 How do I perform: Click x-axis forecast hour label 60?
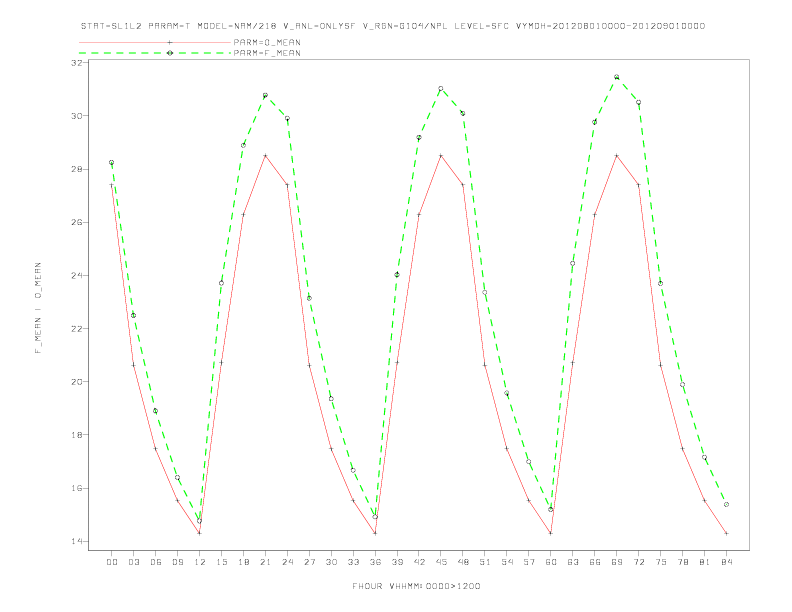pyautogui.click(x=551, y=562)
